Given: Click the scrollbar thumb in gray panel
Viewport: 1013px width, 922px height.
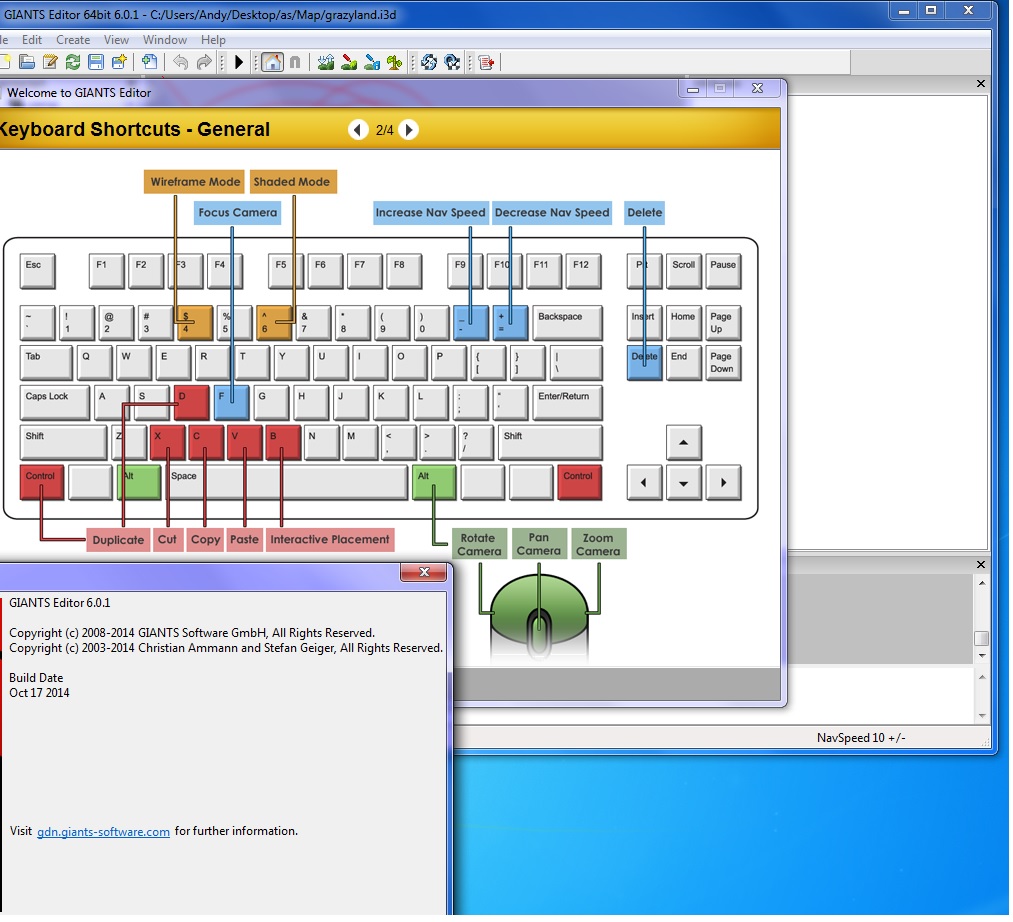Looking at the screenshot, I should [x=981, y=638].
